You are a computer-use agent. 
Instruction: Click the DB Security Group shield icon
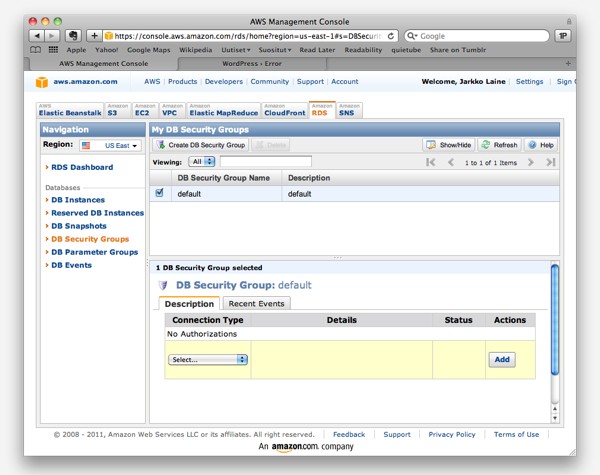click(x=163, y=285)
